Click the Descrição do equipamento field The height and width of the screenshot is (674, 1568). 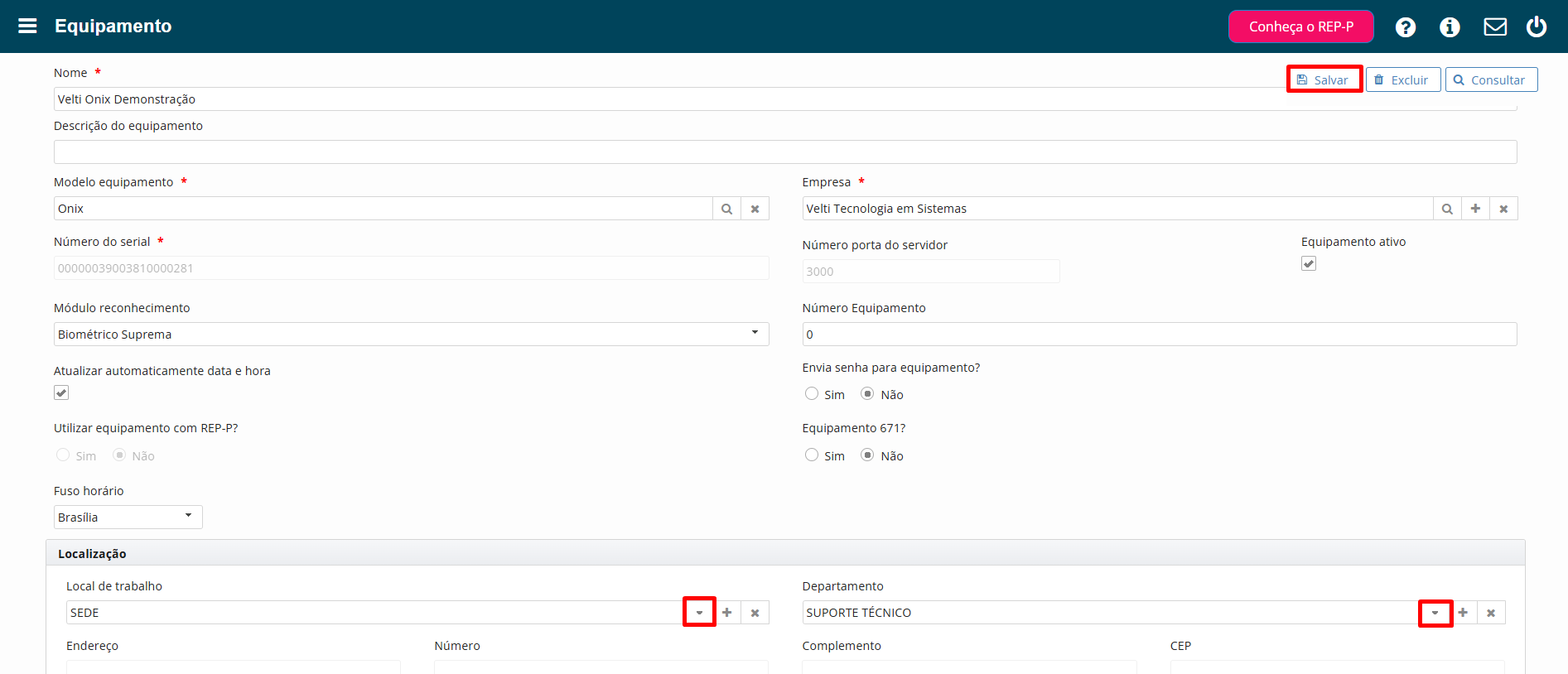tap(785, 152)
